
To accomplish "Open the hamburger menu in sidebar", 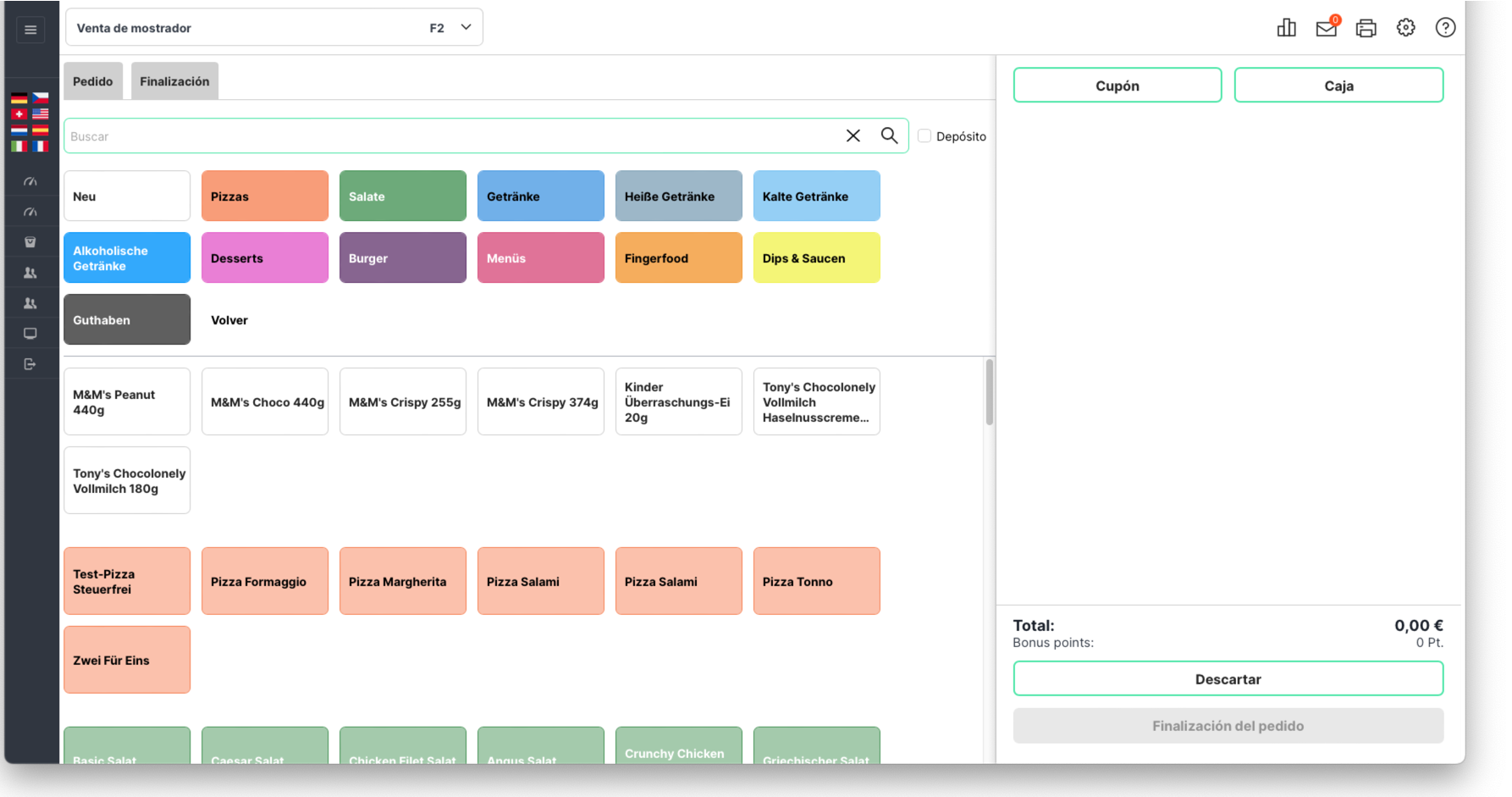I will pyautogui.click(x=30, y=30).
